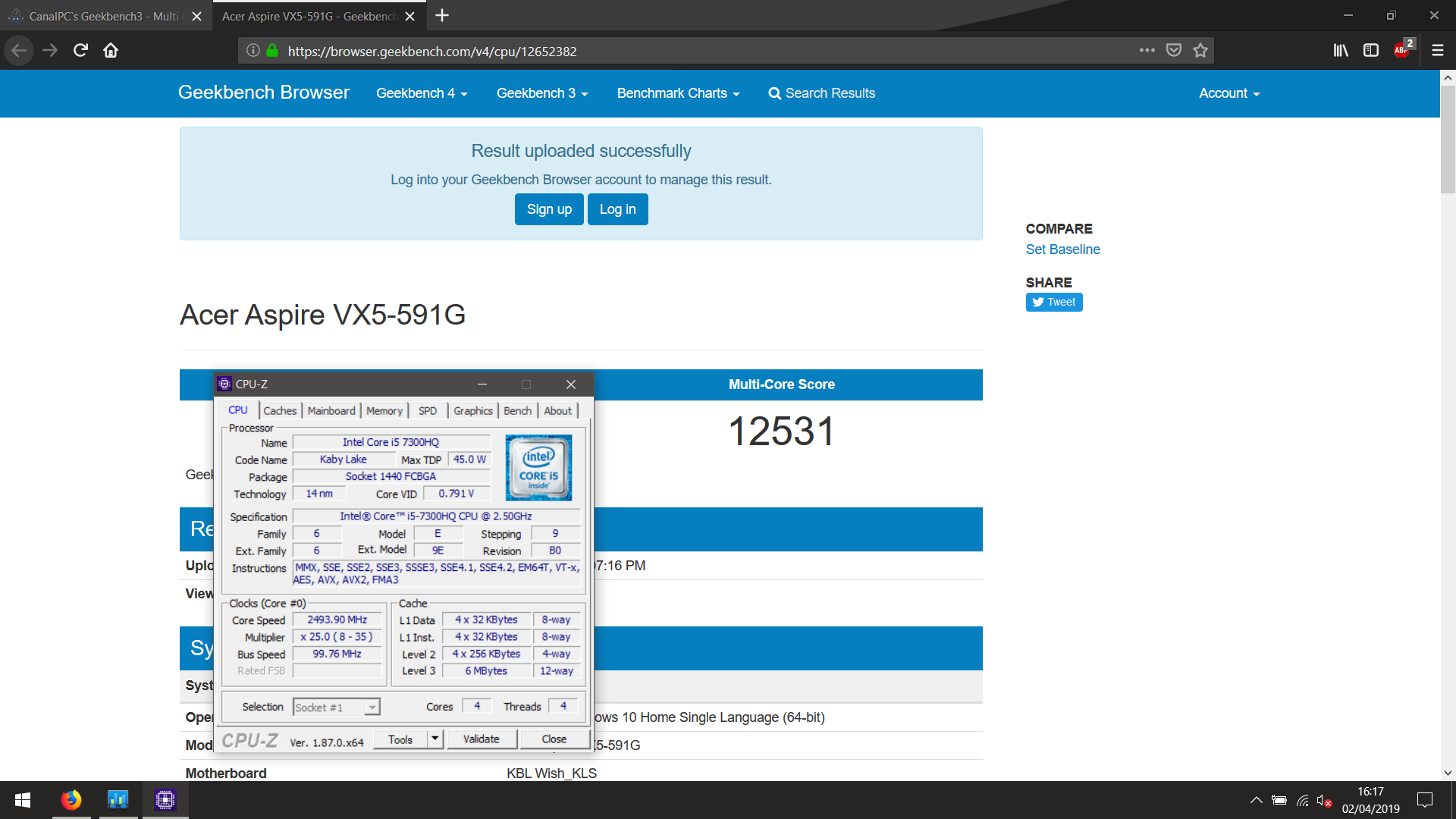
Task: Open the Windows Start menu
Action: (23, 800)
